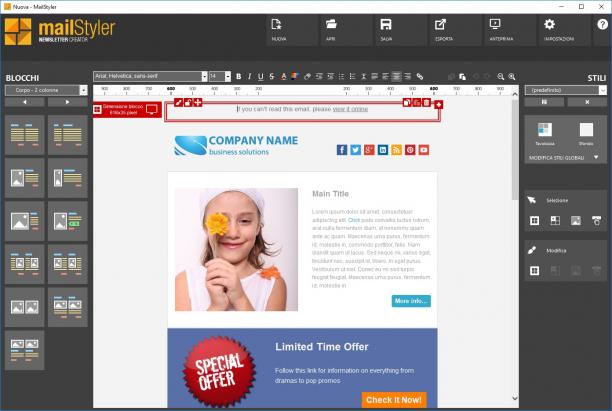612x411 pixels.
Task: Open the Impostazioni settings gear
Action: (x=550, y=24)
